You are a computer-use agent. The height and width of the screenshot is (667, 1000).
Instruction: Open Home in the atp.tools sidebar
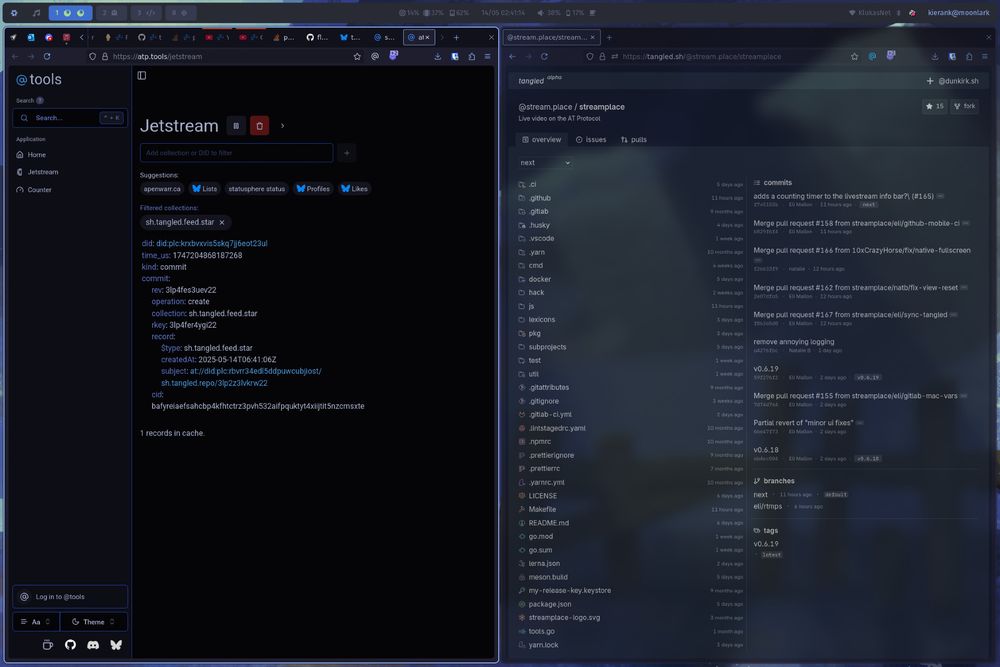(36, 154)
